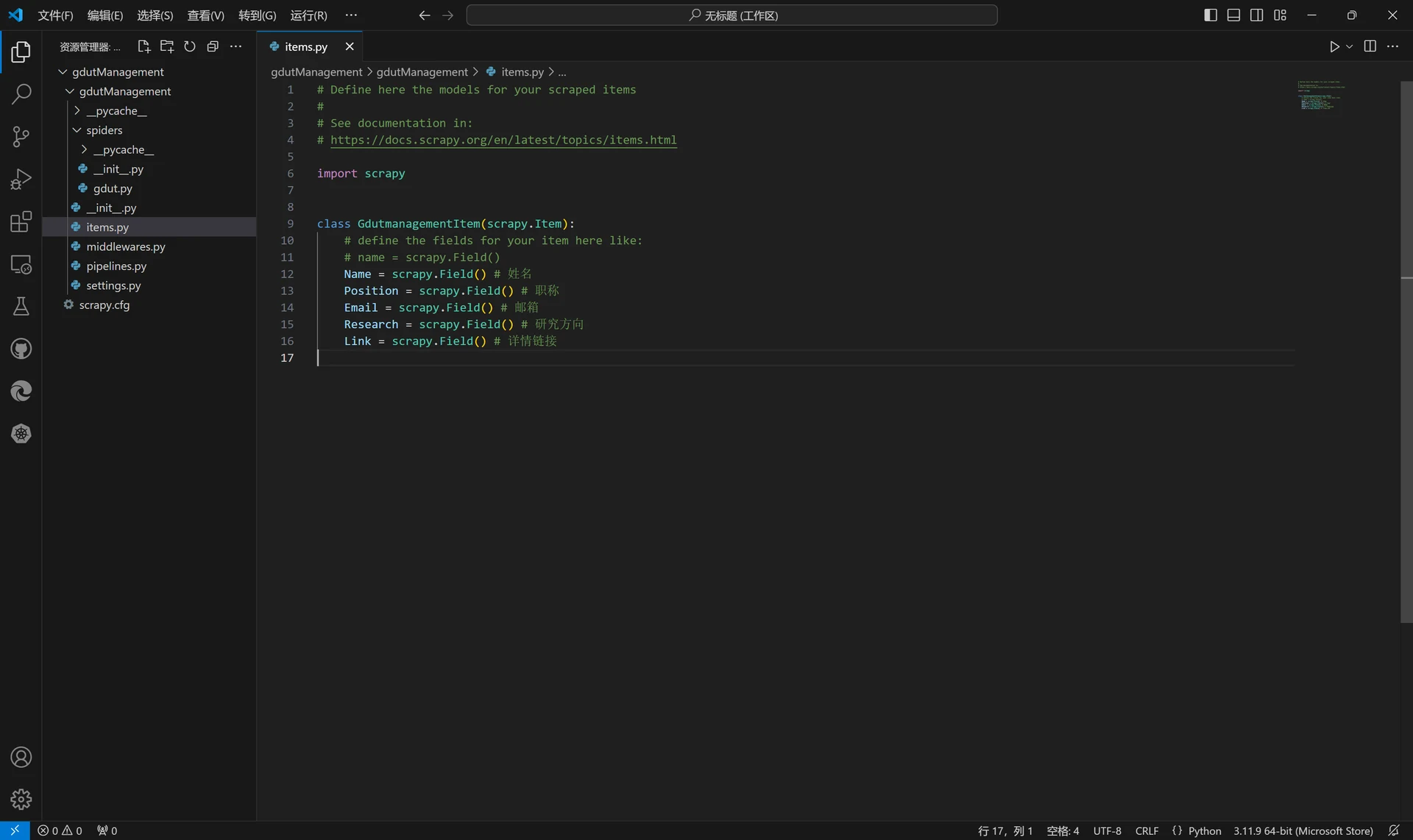Open the scrapy docs link in comment
The width and height of the screenshot is (1413, 840).
pos(503,140)
